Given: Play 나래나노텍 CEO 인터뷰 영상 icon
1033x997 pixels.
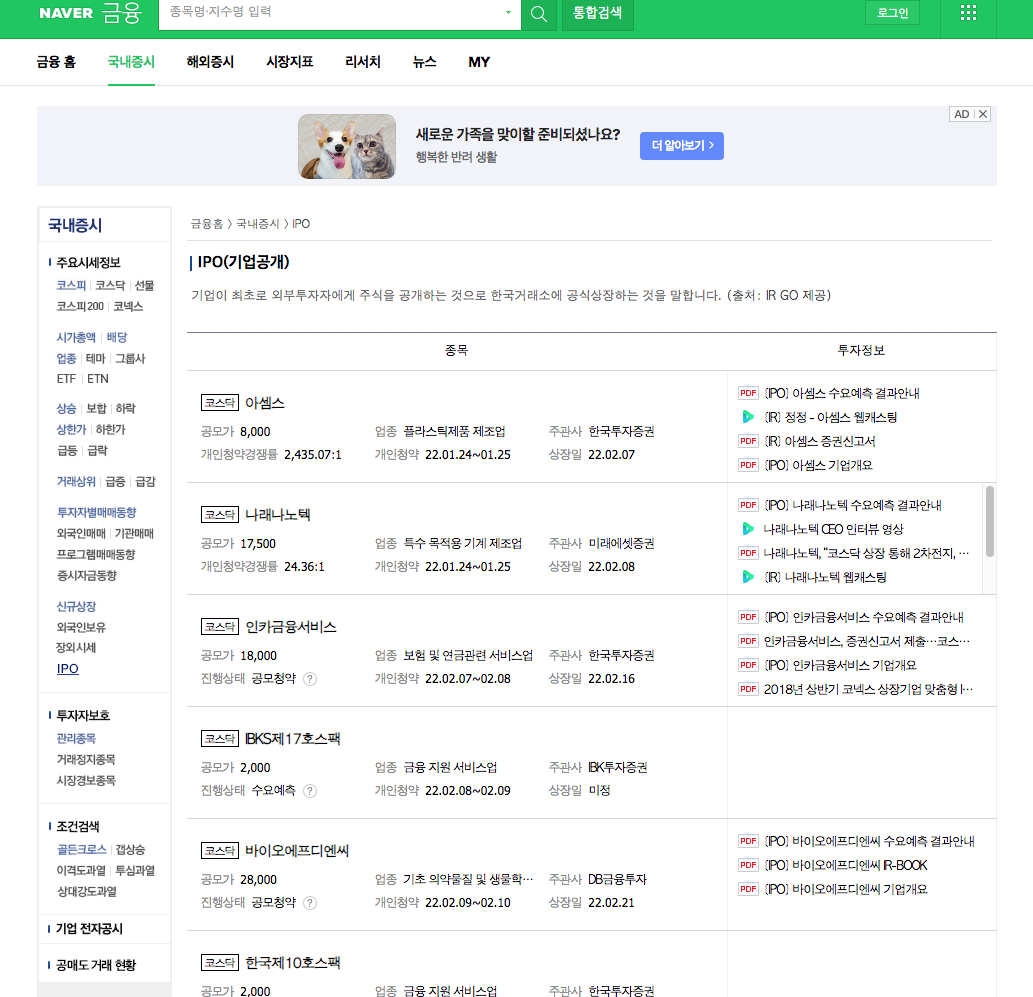Looking at the screenshot, I should coord(748,529).
